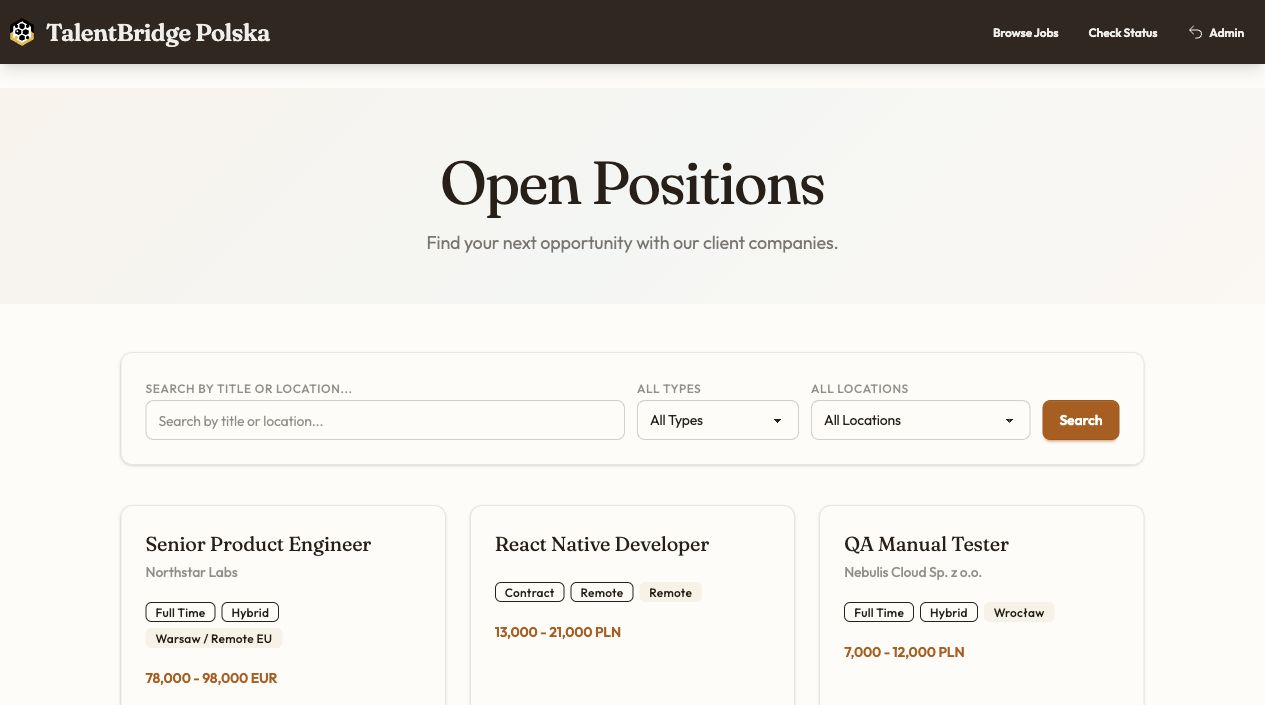Click the Hybrid tag on Senior Product Engineer
This screenshot has height=705, width=1265.
[x=250, y=612]
